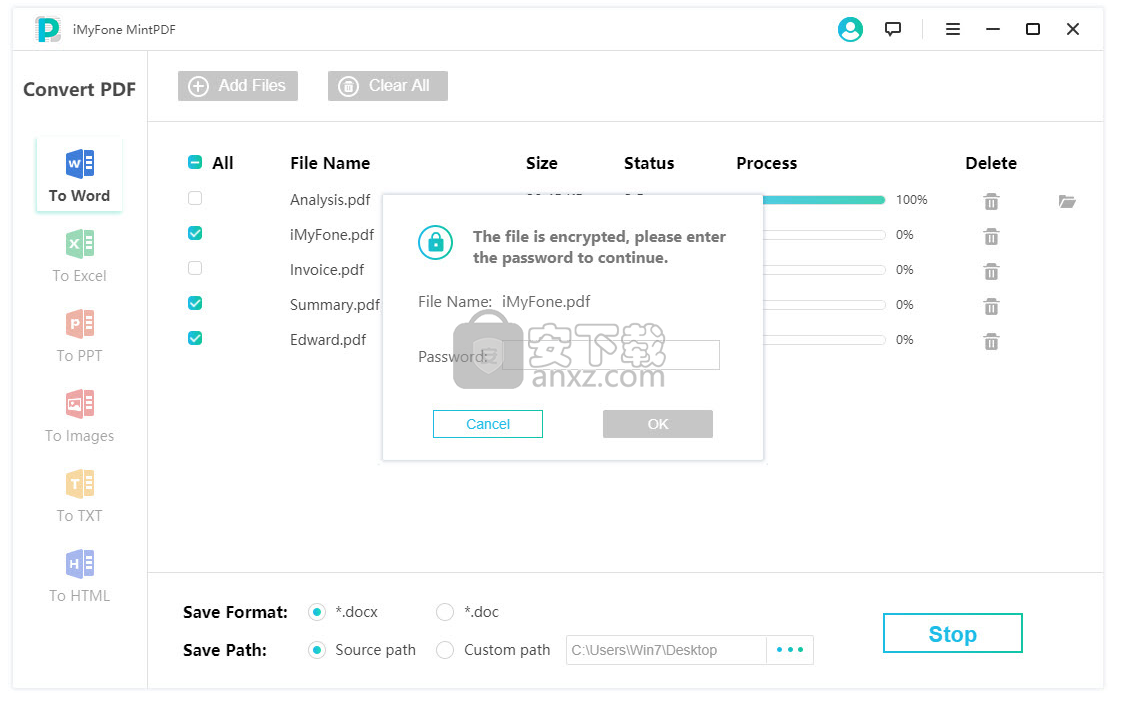The height and width of the screenshot is (701, 1123).
Task: Click the Edward.pdf file name
Action: [x=328, y=339]
